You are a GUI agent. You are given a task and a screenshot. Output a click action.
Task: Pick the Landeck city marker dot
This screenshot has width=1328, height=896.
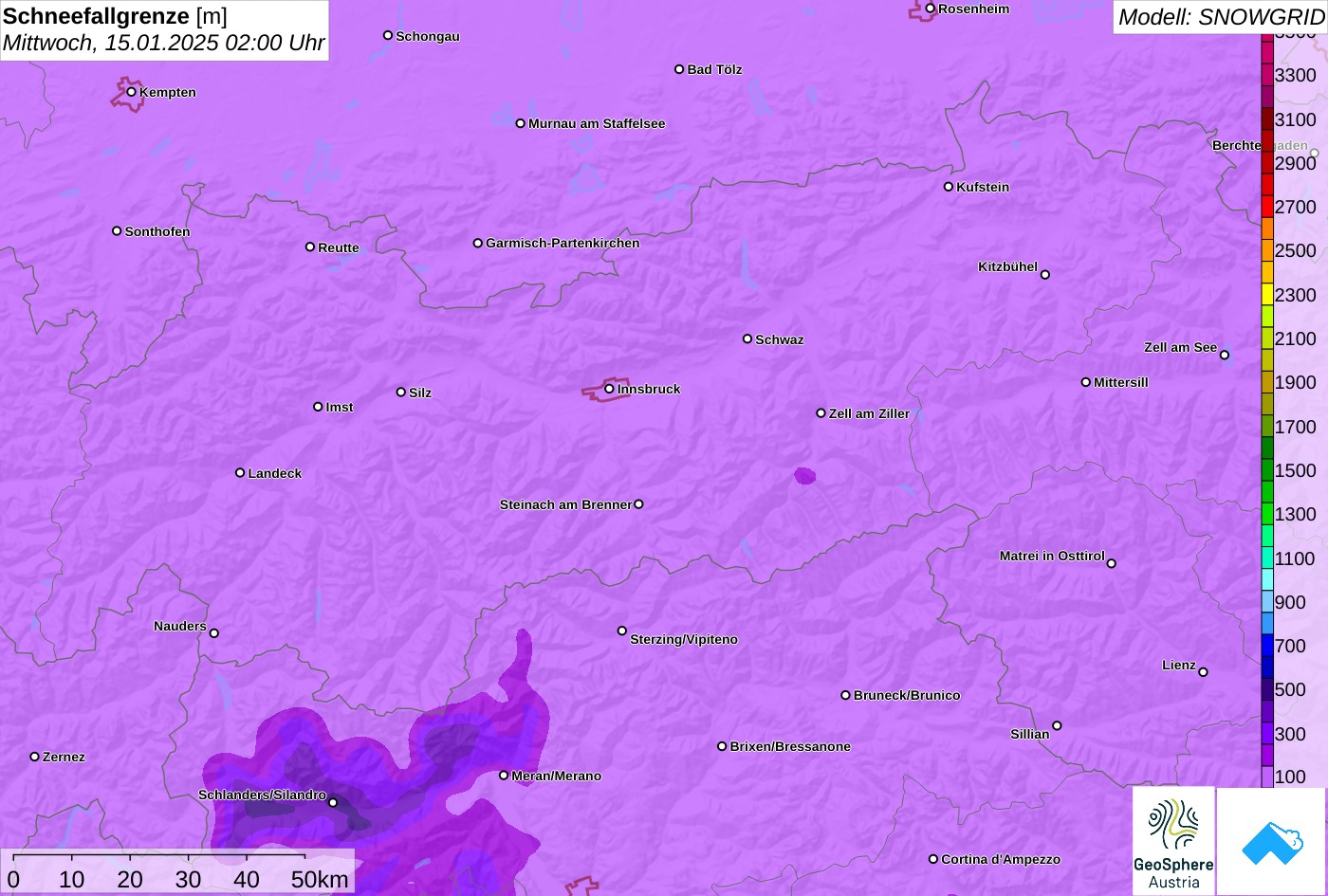[240, 473]
